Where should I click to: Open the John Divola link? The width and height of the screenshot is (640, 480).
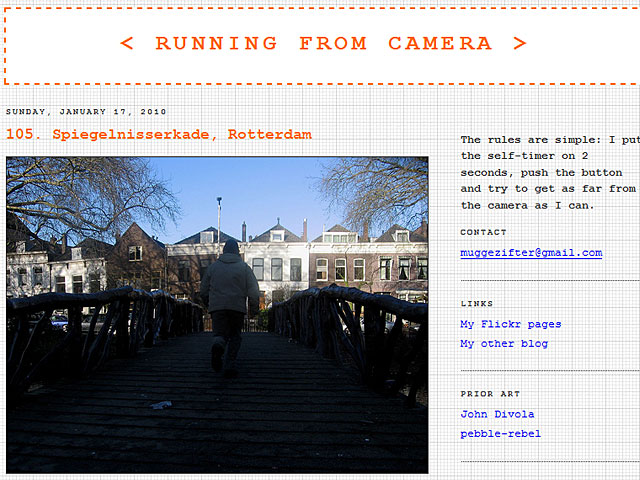pyautogui.click(x=497, y=414)
